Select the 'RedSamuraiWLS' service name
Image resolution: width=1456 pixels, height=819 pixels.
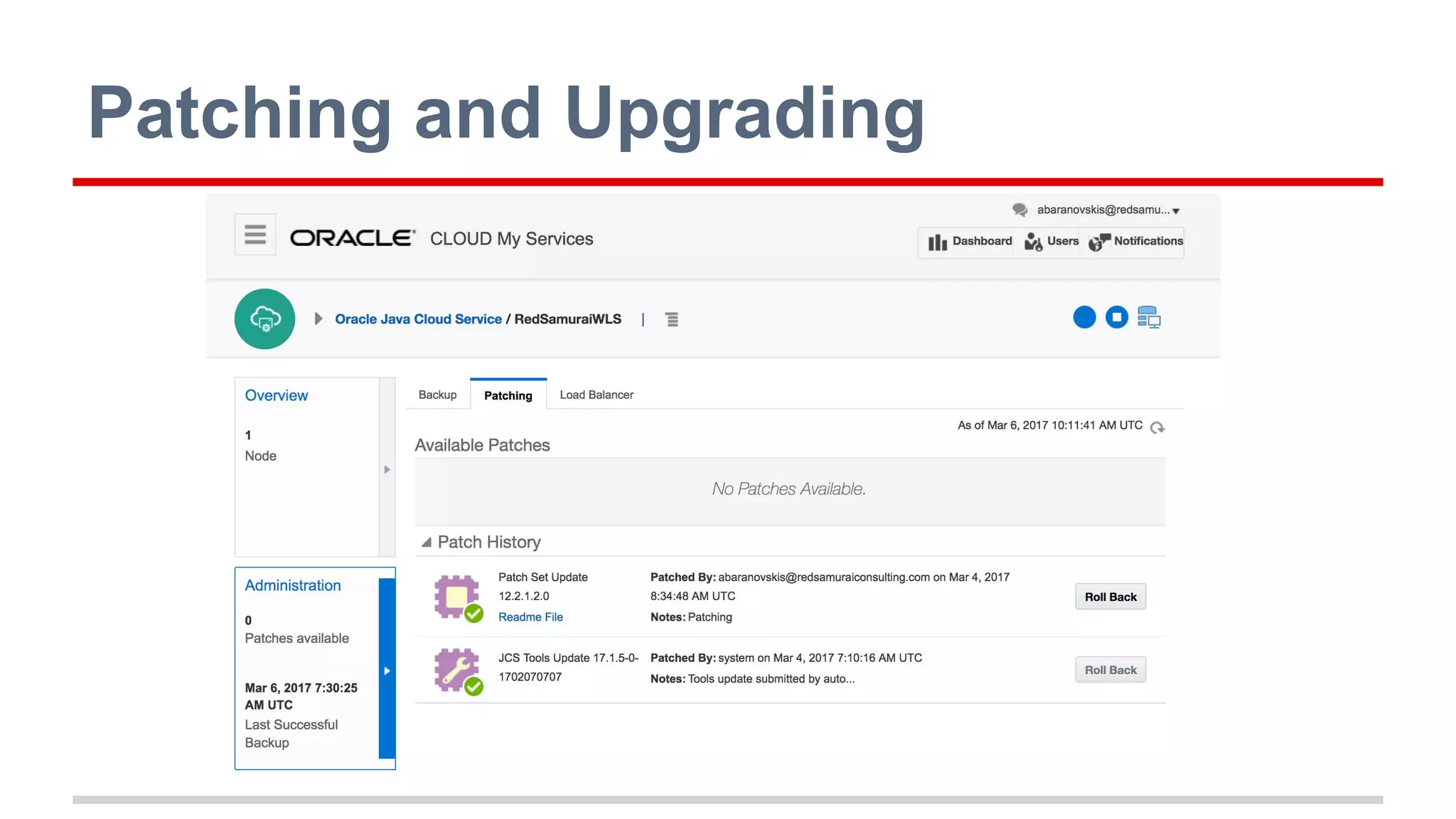[567, 319]
